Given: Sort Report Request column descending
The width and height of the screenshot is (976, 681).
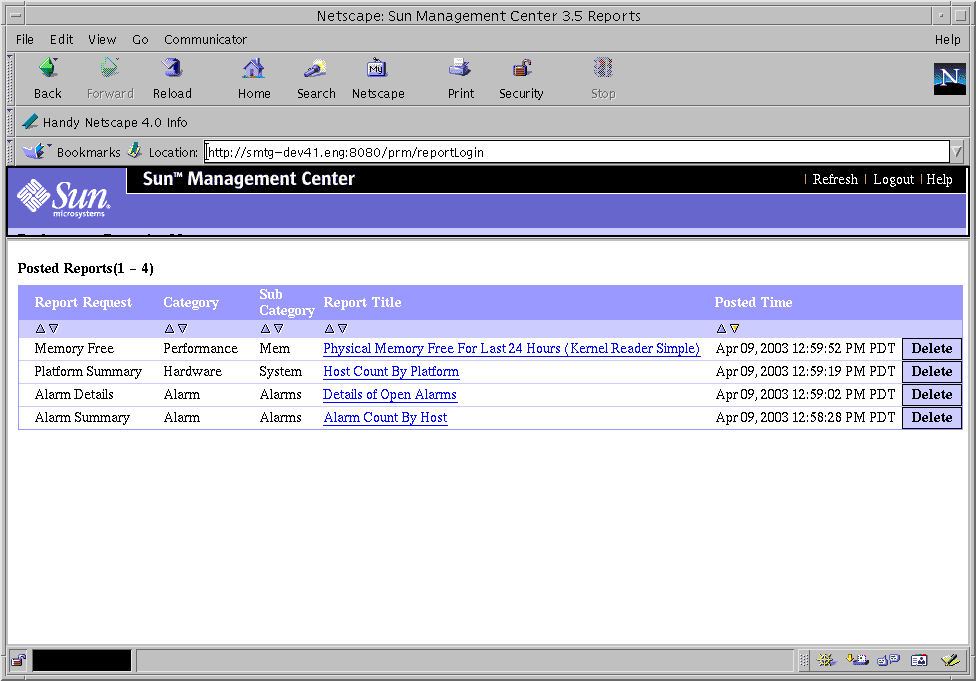Looking at the screenshot, I should point(54,329).
